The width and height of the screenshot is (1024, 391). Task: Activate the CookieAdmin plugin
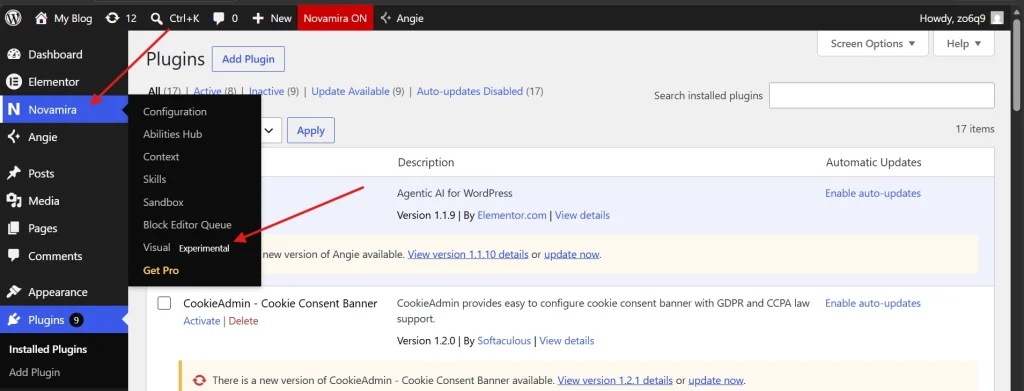202,321
